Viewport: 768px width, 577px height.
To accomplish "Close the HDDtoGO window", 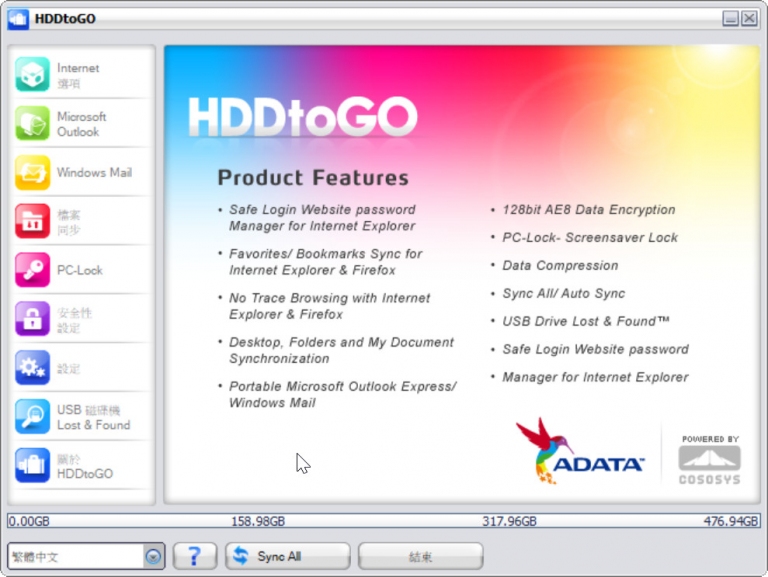I will tap(749, 19).
